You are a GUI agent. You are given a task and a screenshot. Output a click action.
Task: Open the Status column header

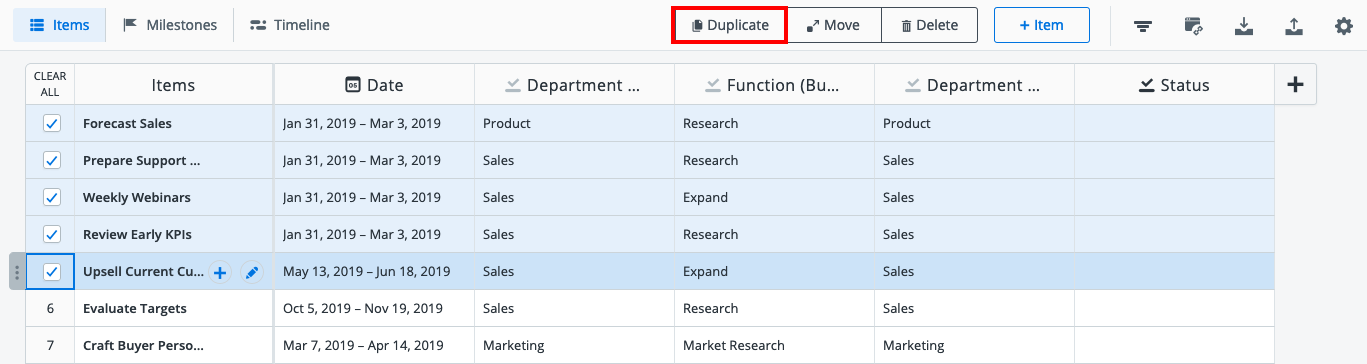1174,85
